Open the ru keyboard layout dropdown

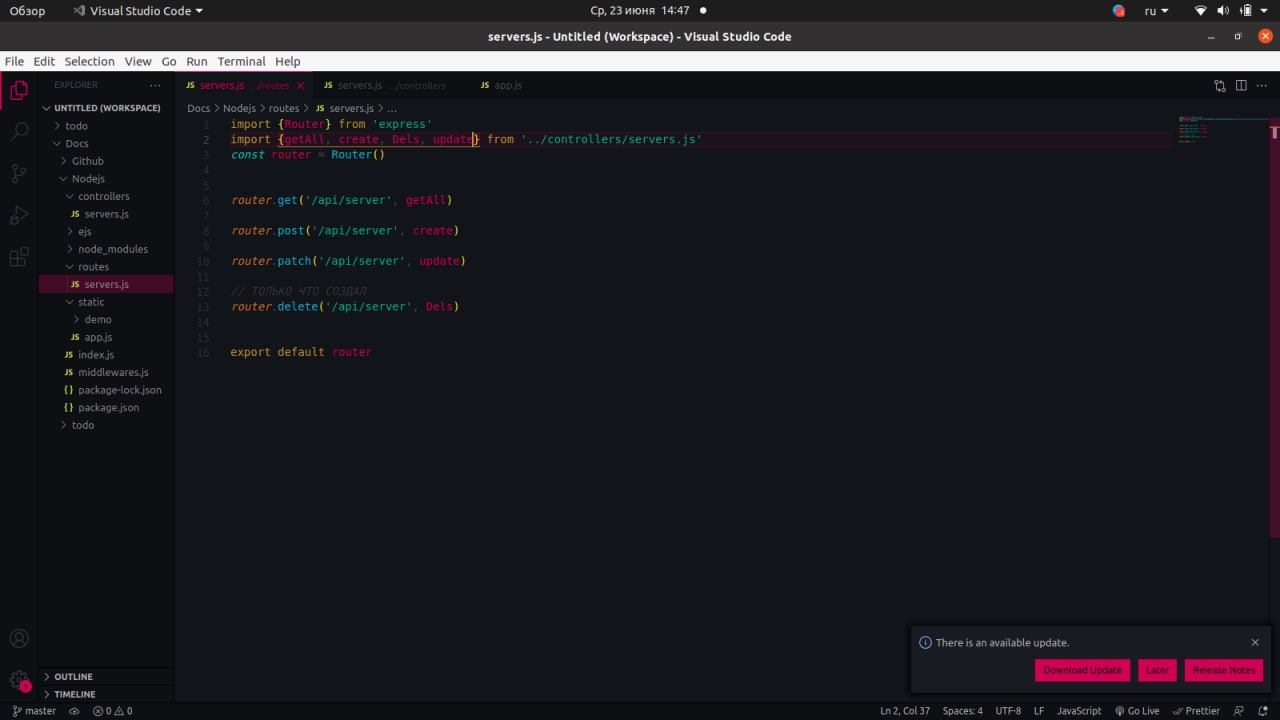tap(1156, 11)
